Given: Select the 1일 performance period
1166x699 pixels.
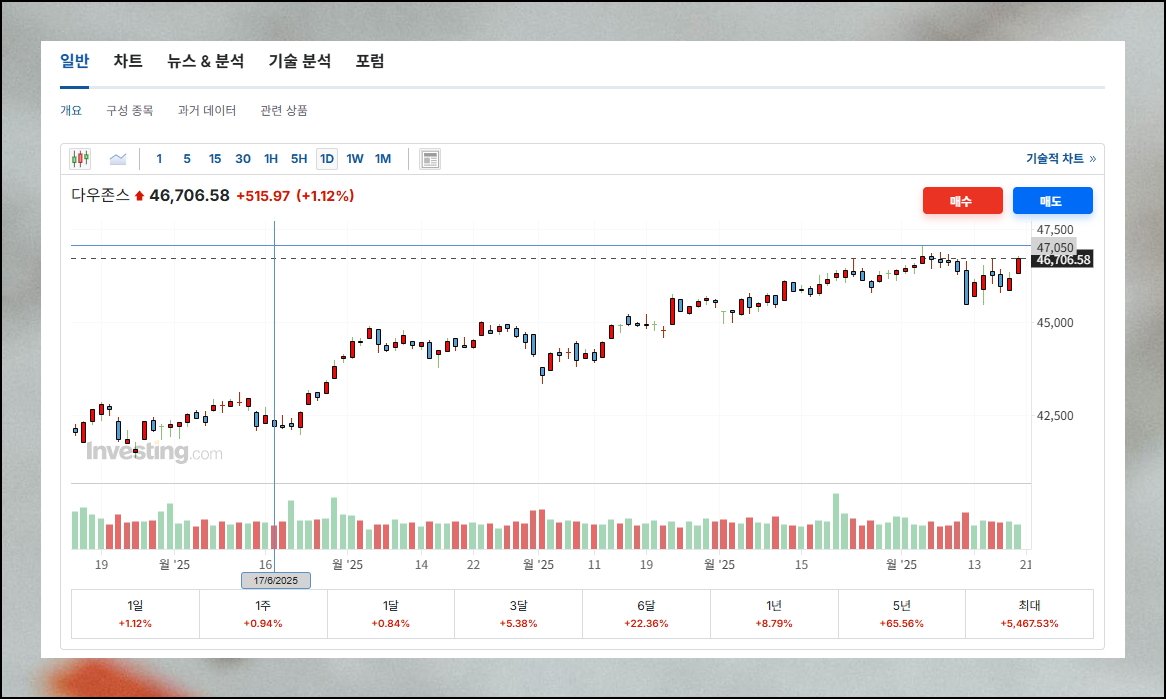Looking at the screenshot, I should coord(135,614).
